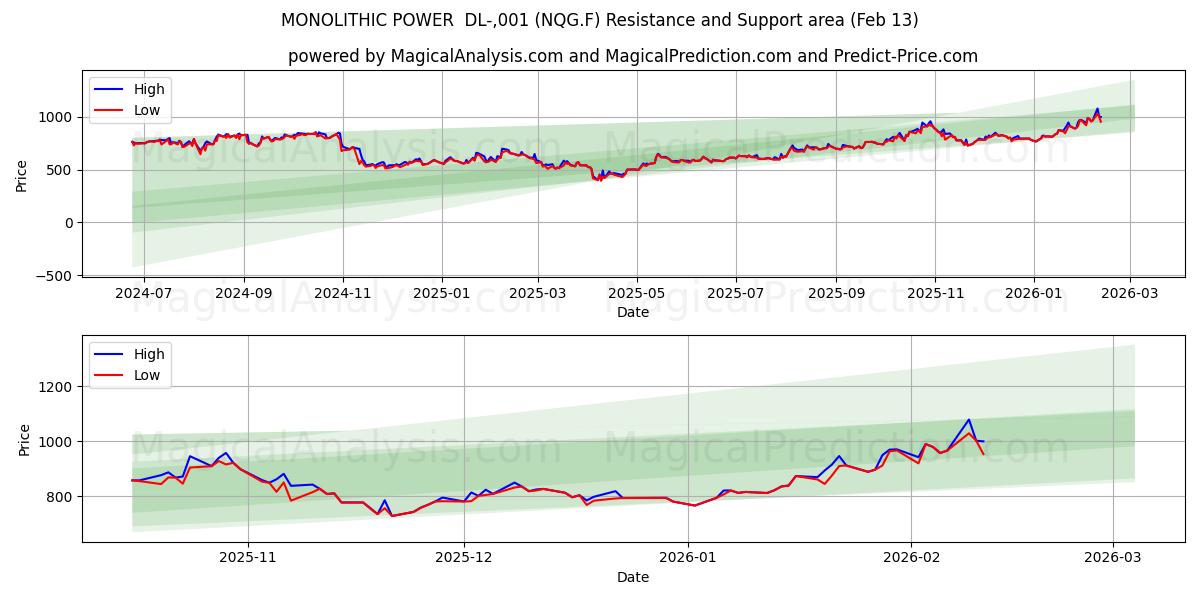Click the '2026-03' date tick on the bottom chart
The height and width of the screenshot is (600, 1200).
pyautogui.click(x=1114, y=558)
